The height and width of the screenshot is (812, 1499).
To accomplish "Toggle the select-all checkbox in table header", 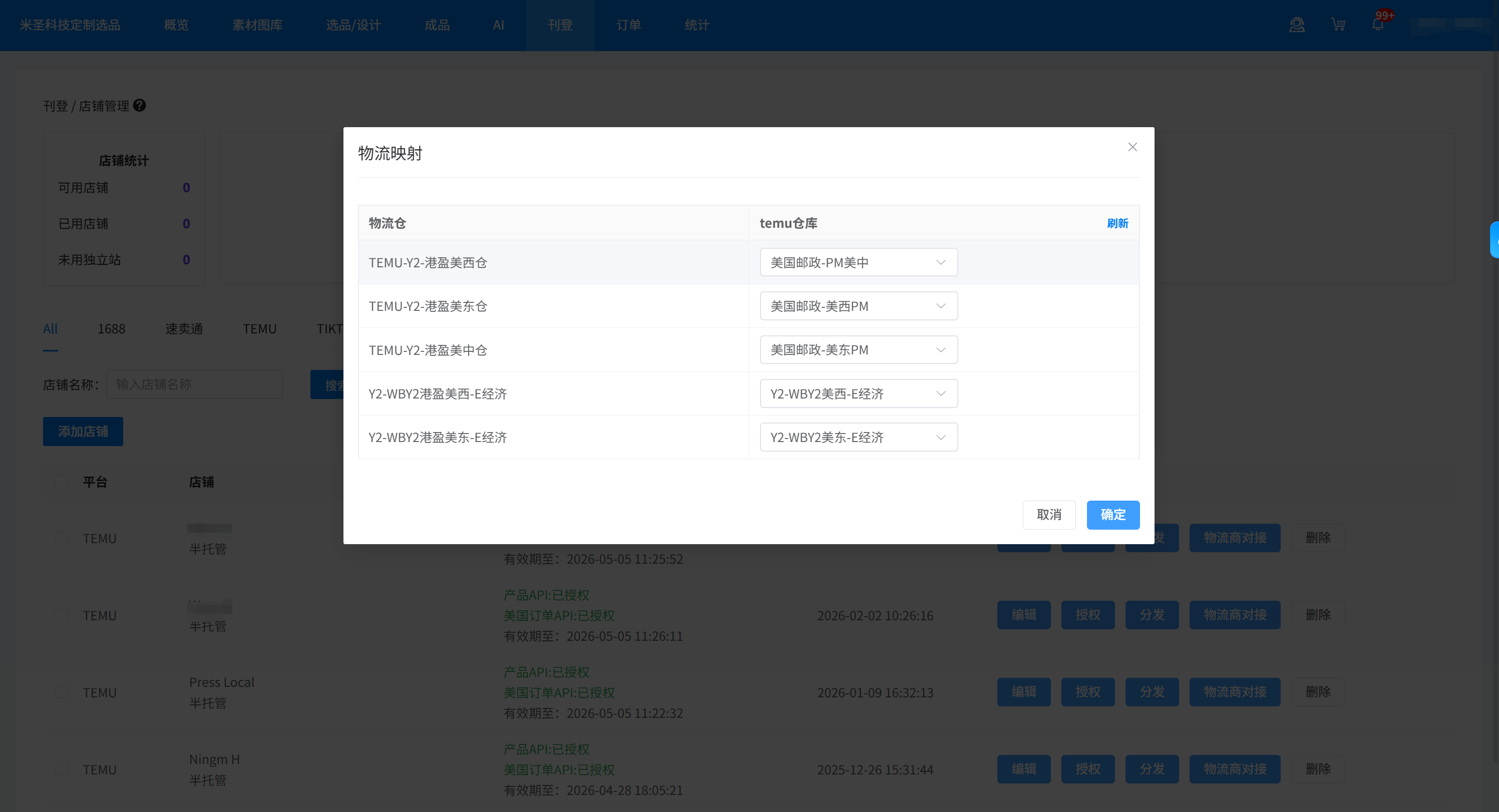I will coord(62,482).
